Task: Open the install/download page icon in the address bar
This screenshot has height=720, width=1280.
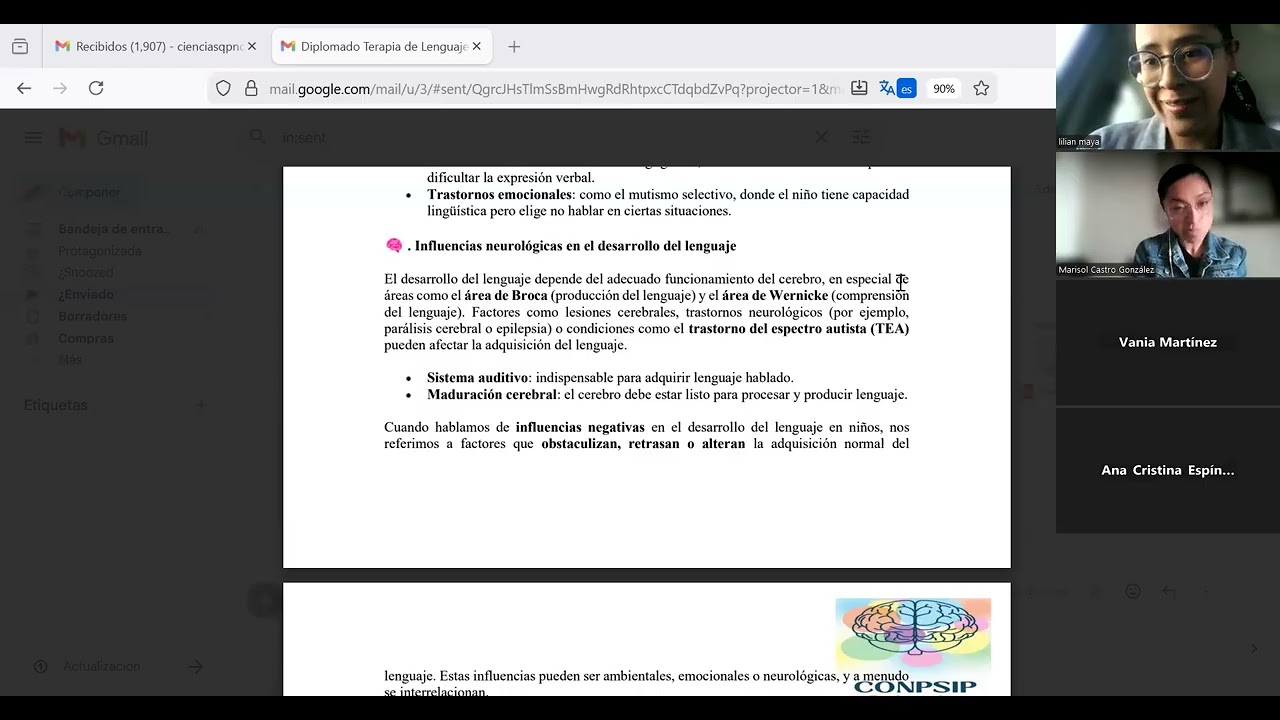Action: point(859,88)
